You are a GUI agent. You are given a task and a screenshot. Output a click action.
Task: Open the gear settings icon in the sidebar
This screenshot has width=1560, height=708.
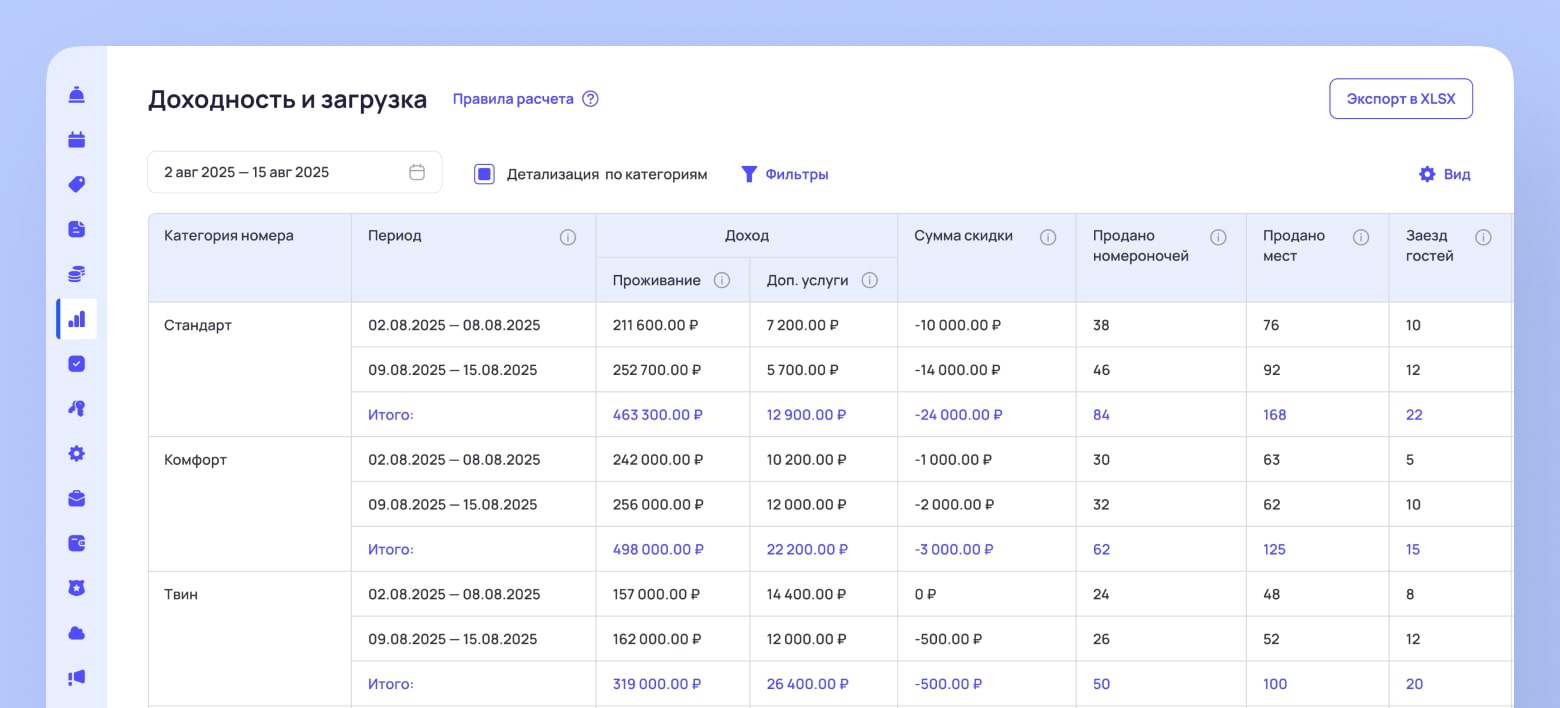(x=76, y=453)
